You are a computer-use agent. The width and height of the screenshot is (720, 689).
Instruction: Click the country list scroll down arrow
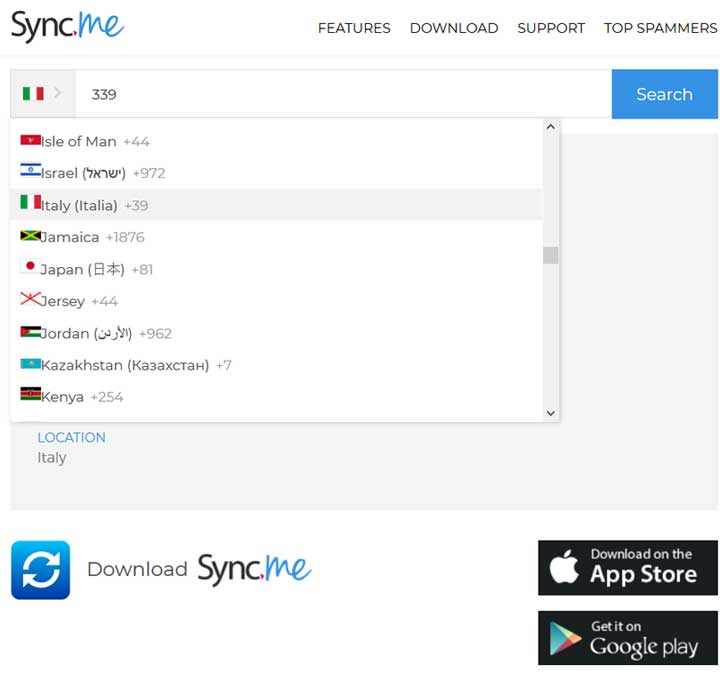click(x=551, y=413)
